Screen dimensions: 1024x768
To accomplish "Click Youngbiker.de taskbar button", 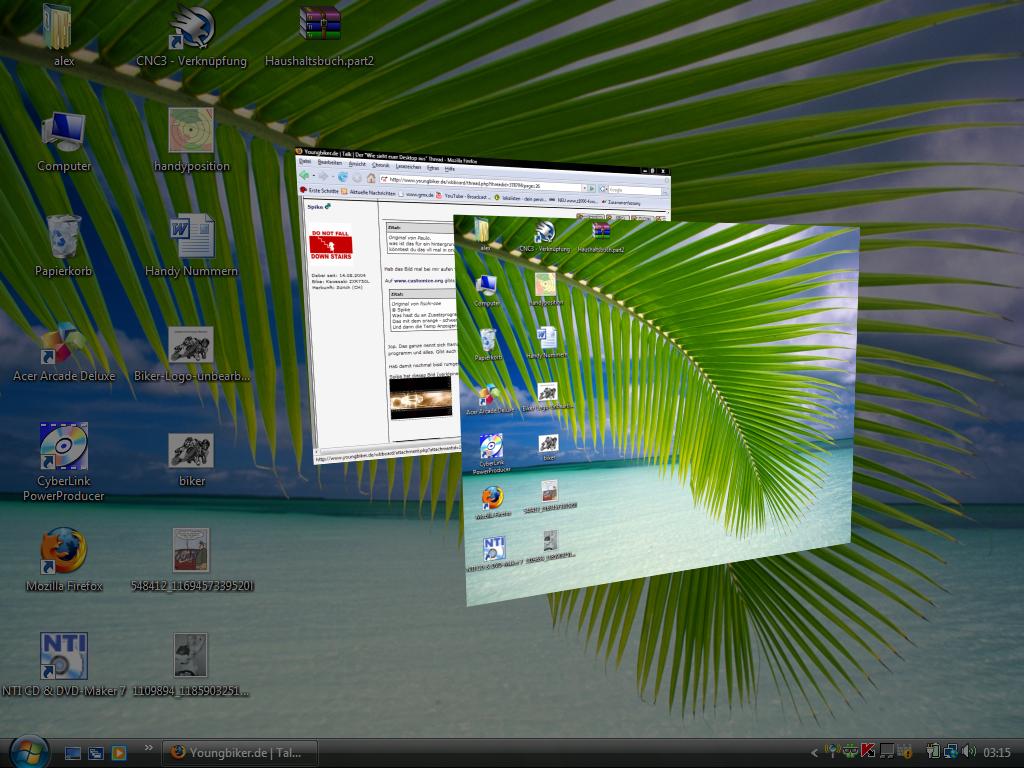I will coord(240,753).
